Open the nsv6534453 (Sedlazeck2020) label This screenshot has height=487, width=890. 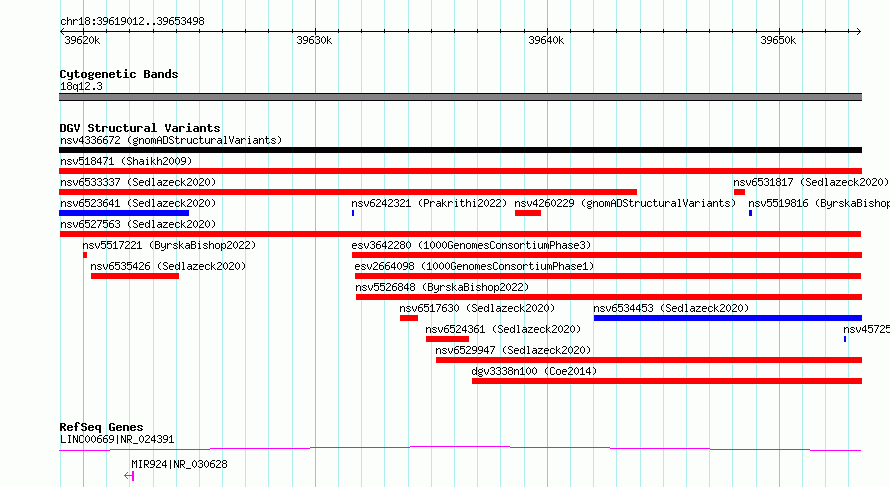(x=671, y=308)
